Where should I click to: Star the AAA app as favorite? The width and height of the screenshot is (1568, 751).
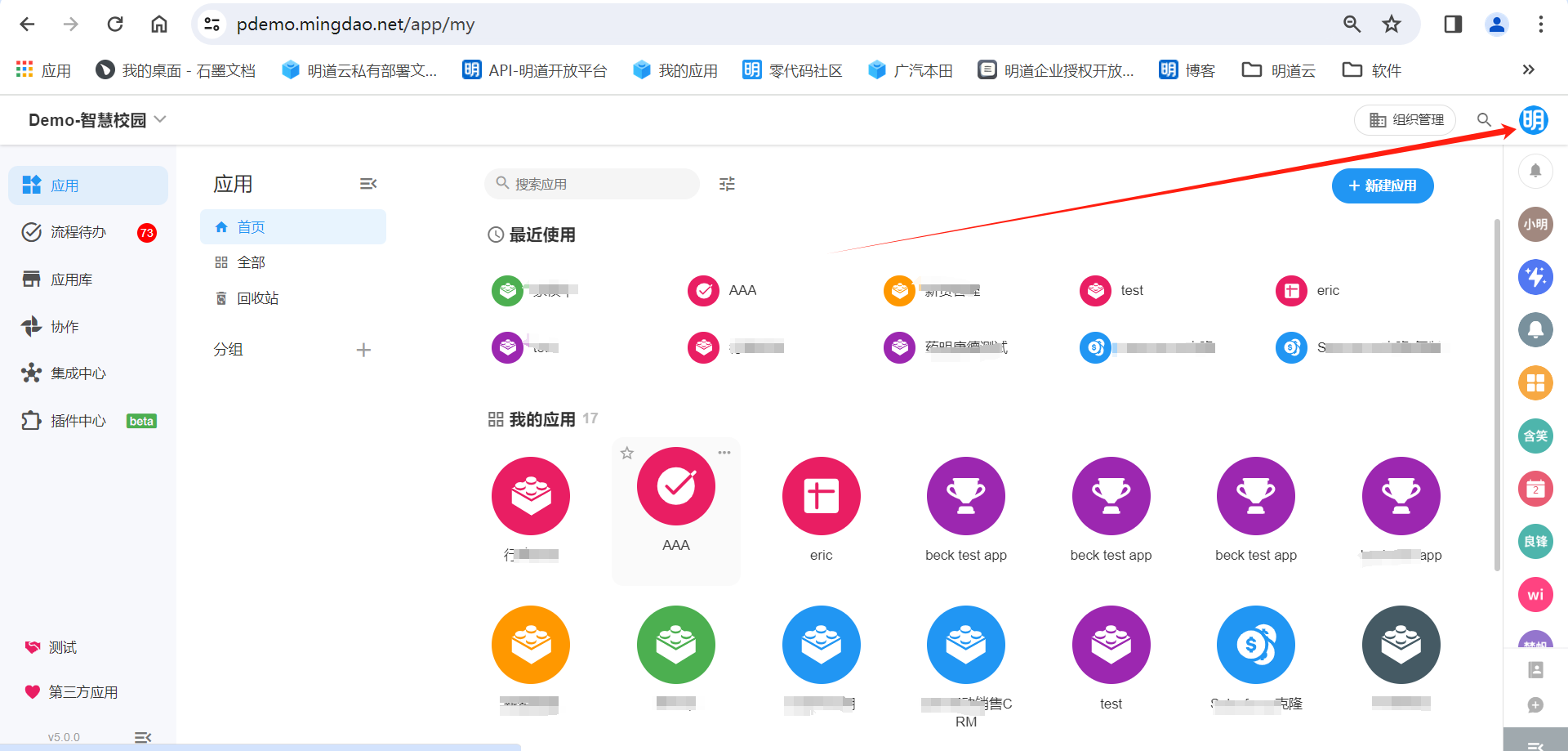(627, 453)
